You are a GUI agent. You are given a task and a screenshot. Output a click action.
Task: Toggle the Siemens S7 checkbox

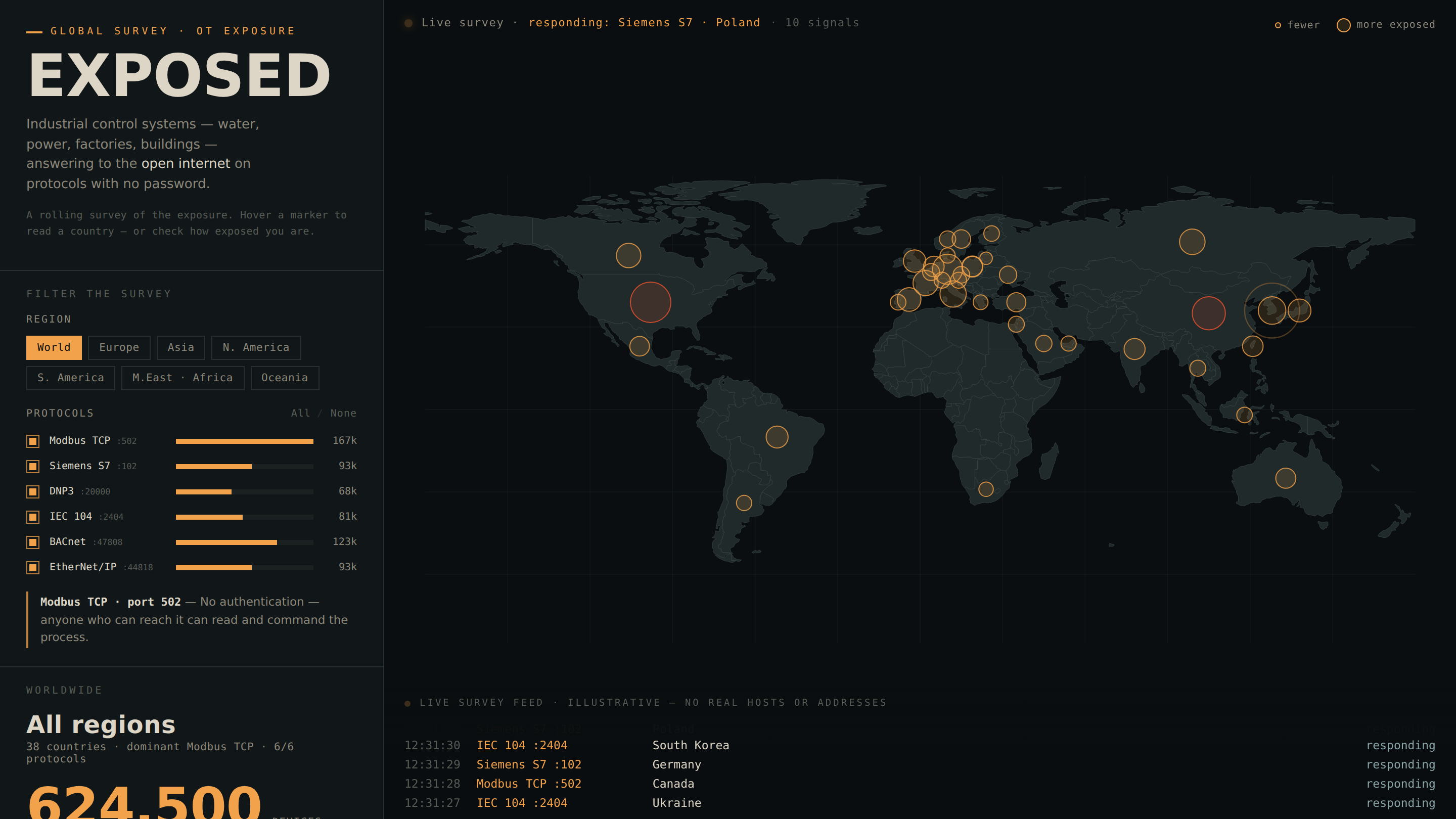coord(33,466)
